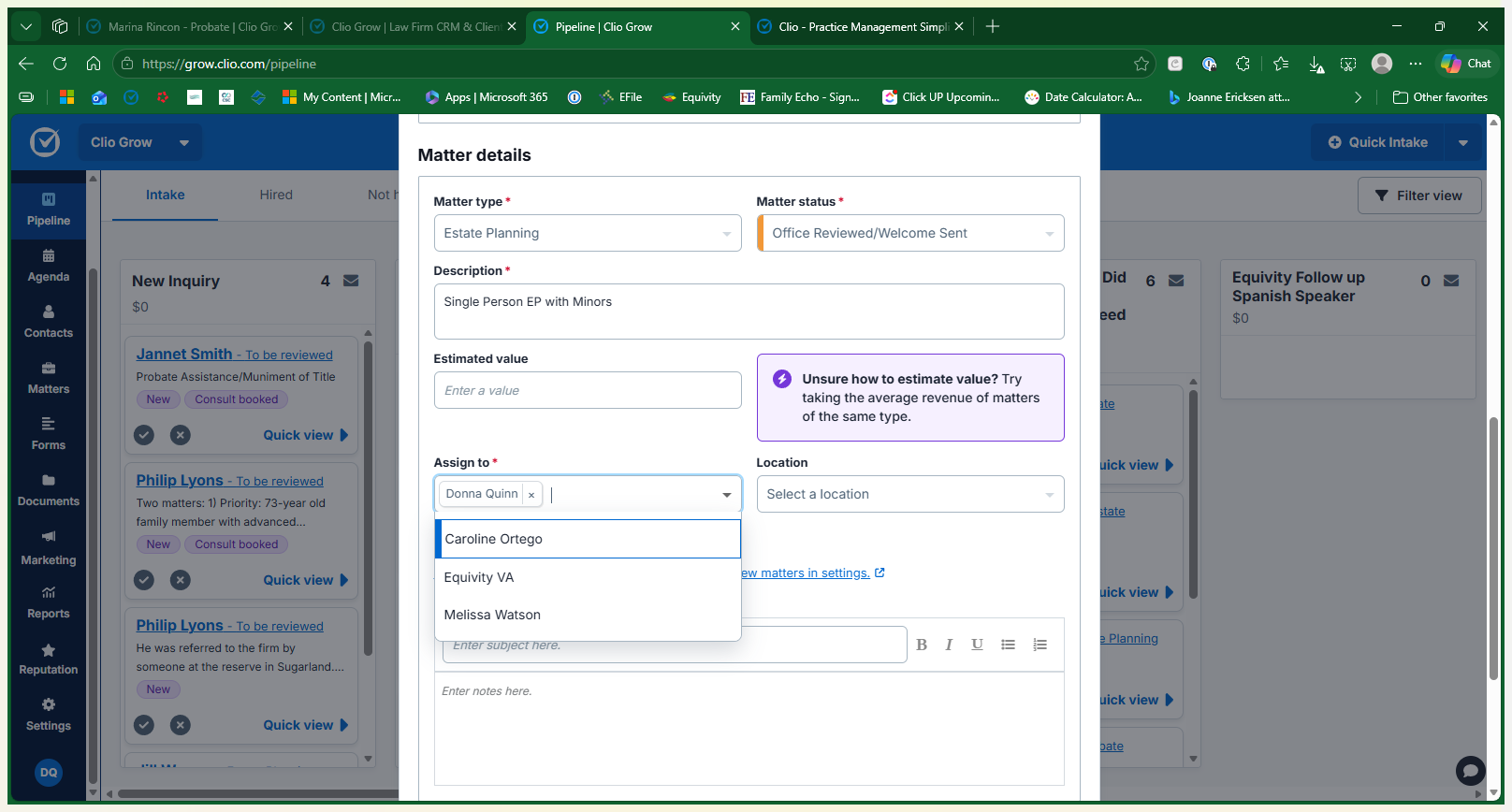Viewport: 1512px width, 812px height.
Task: Open Jannet Smith - To be reviewed link
Action: [x=235, y=355]
